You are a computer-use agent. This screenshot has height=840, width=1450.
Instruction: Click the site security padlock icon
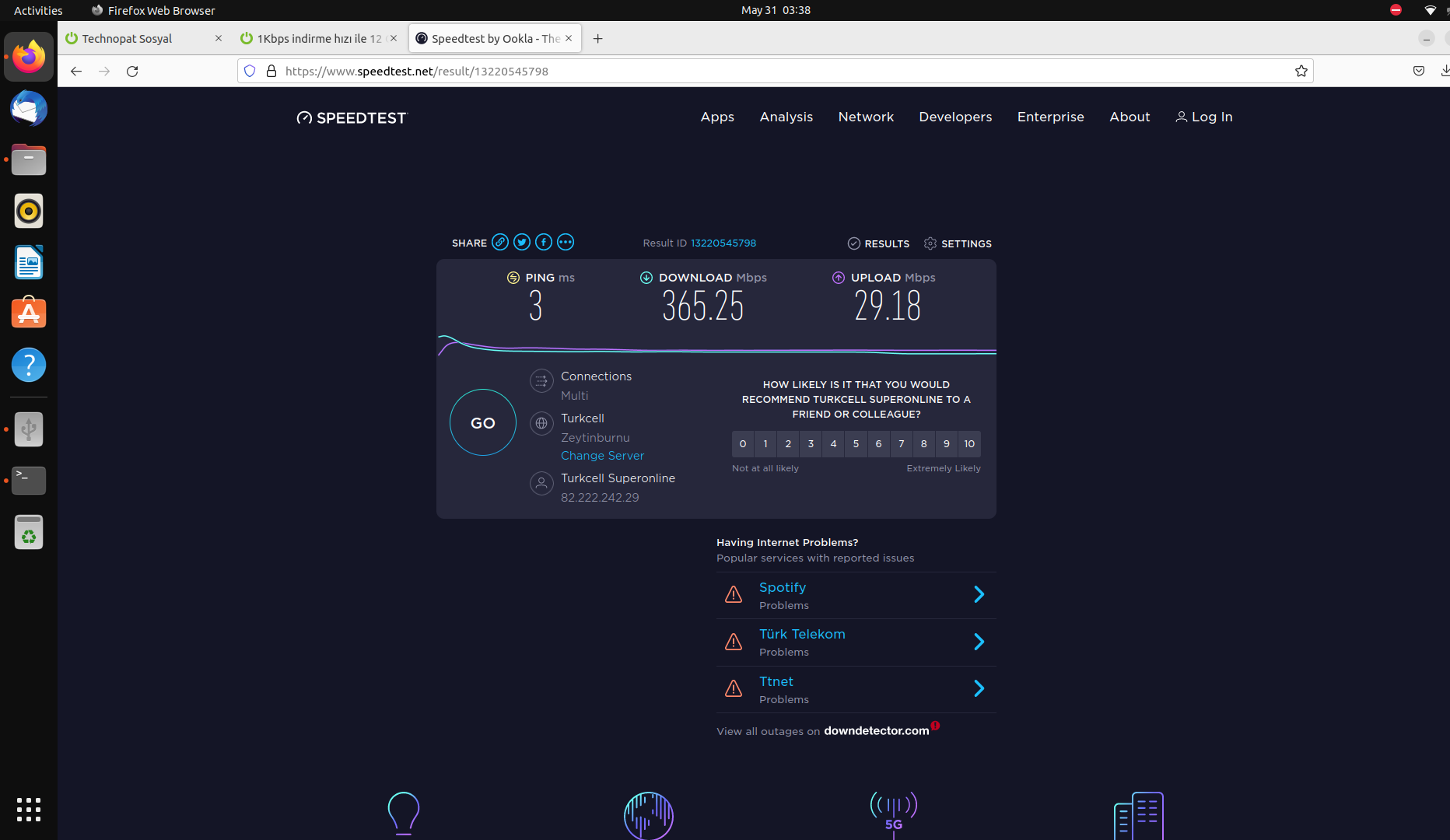click(271, 71)
